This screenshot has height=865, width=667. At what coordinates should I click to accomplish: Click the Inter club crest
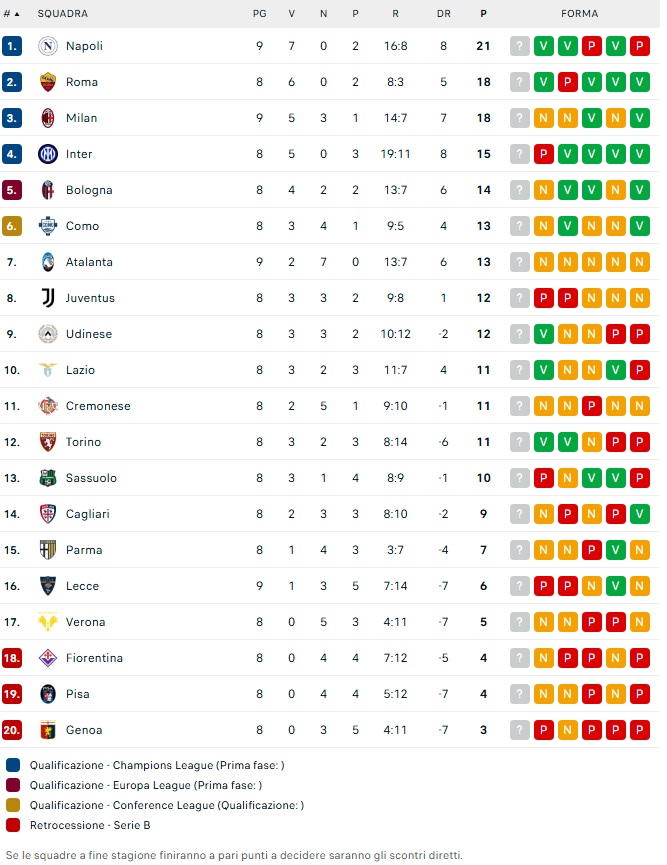[47, 154]
